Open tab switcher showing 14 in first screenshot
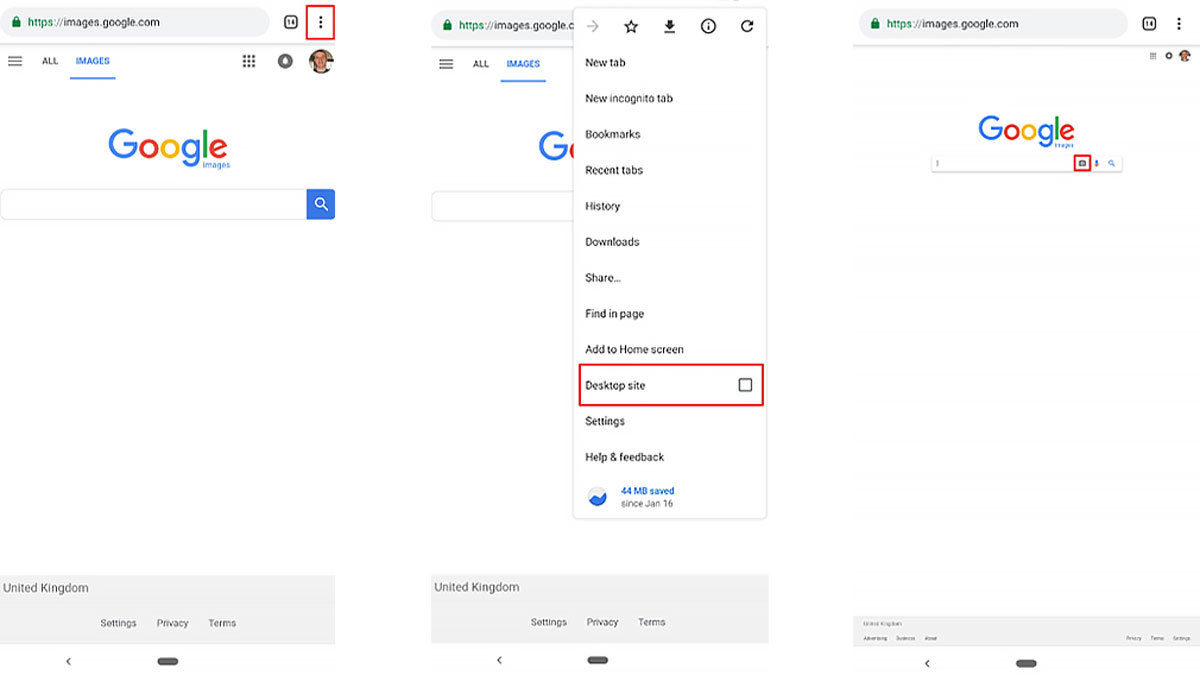Image resolution: width=1200 pixels, height=675 pixels. tap(291, 22)
